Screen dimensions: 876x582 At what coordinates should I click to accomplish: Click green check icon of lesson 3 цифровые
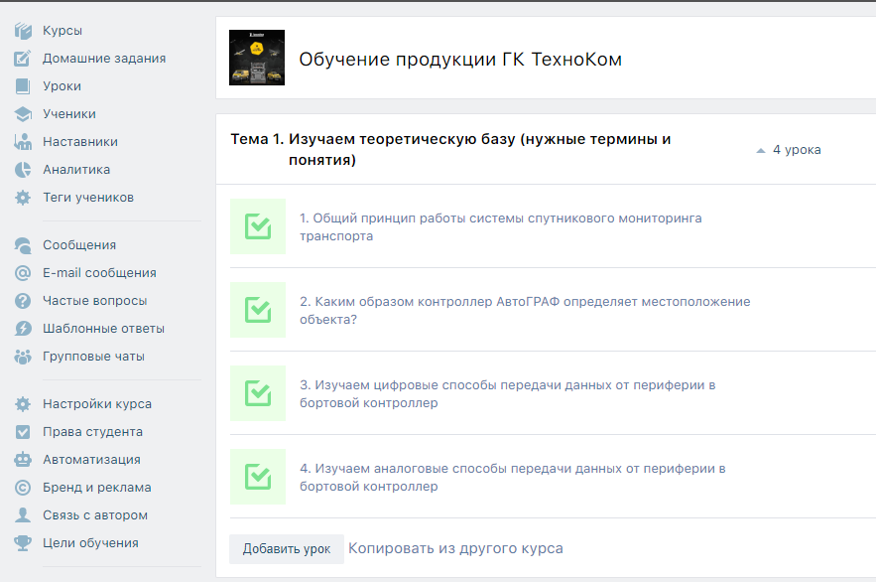[x=258, y=393]
